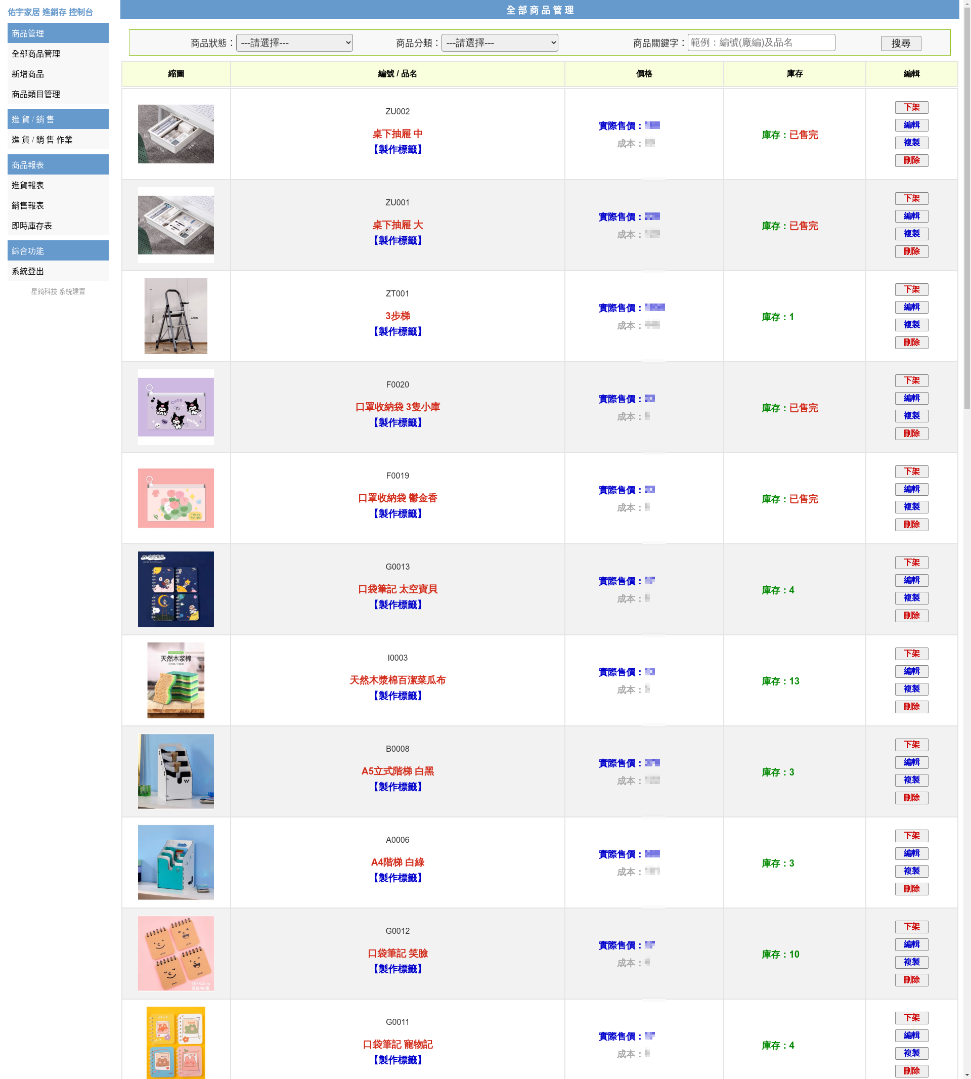Image resolution: width=971 pixels, height=1079 pixels.
Task: Click product name 桌下抽屜 中
Action: coord(398,134)
